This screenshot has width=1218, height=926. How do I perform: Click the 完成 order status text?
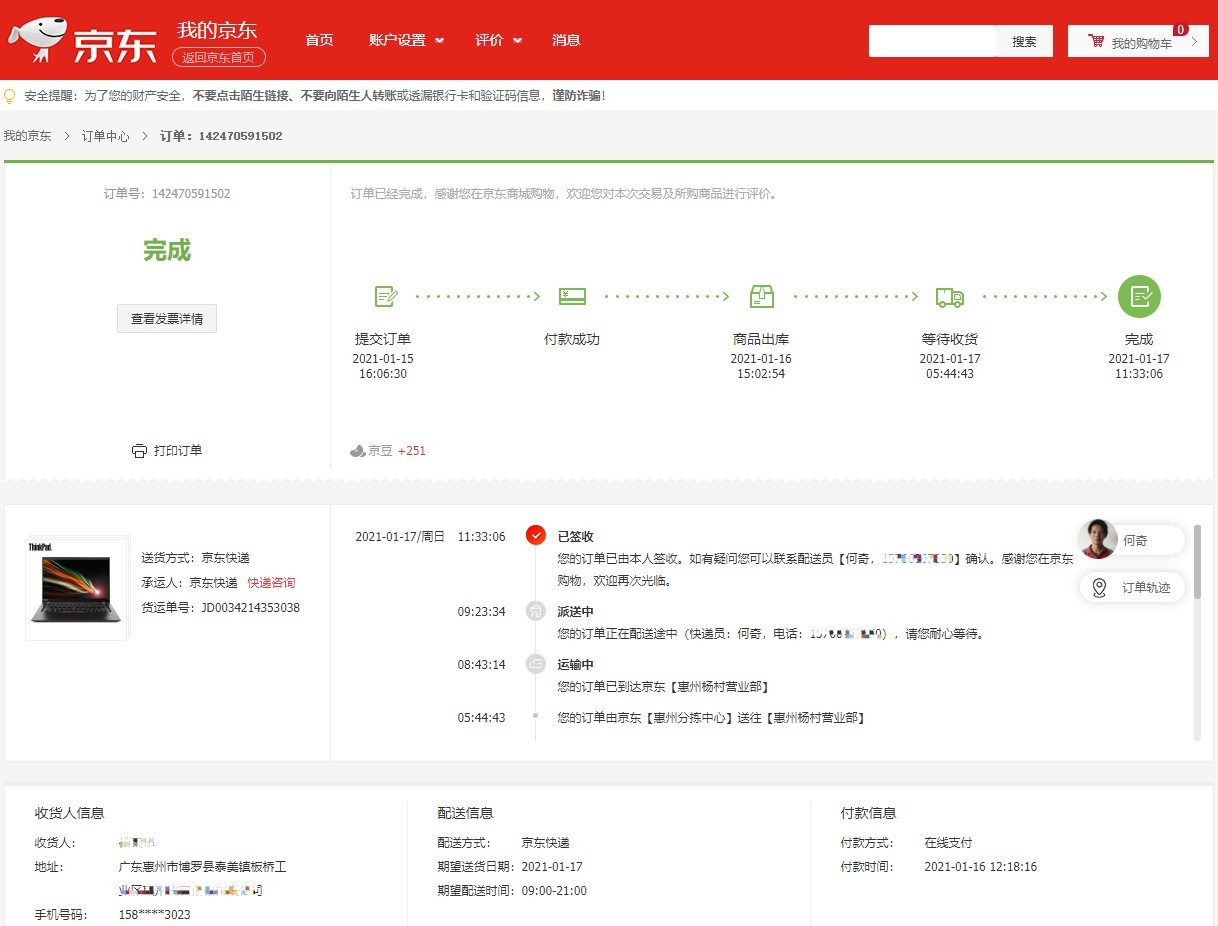coord(167,250)
